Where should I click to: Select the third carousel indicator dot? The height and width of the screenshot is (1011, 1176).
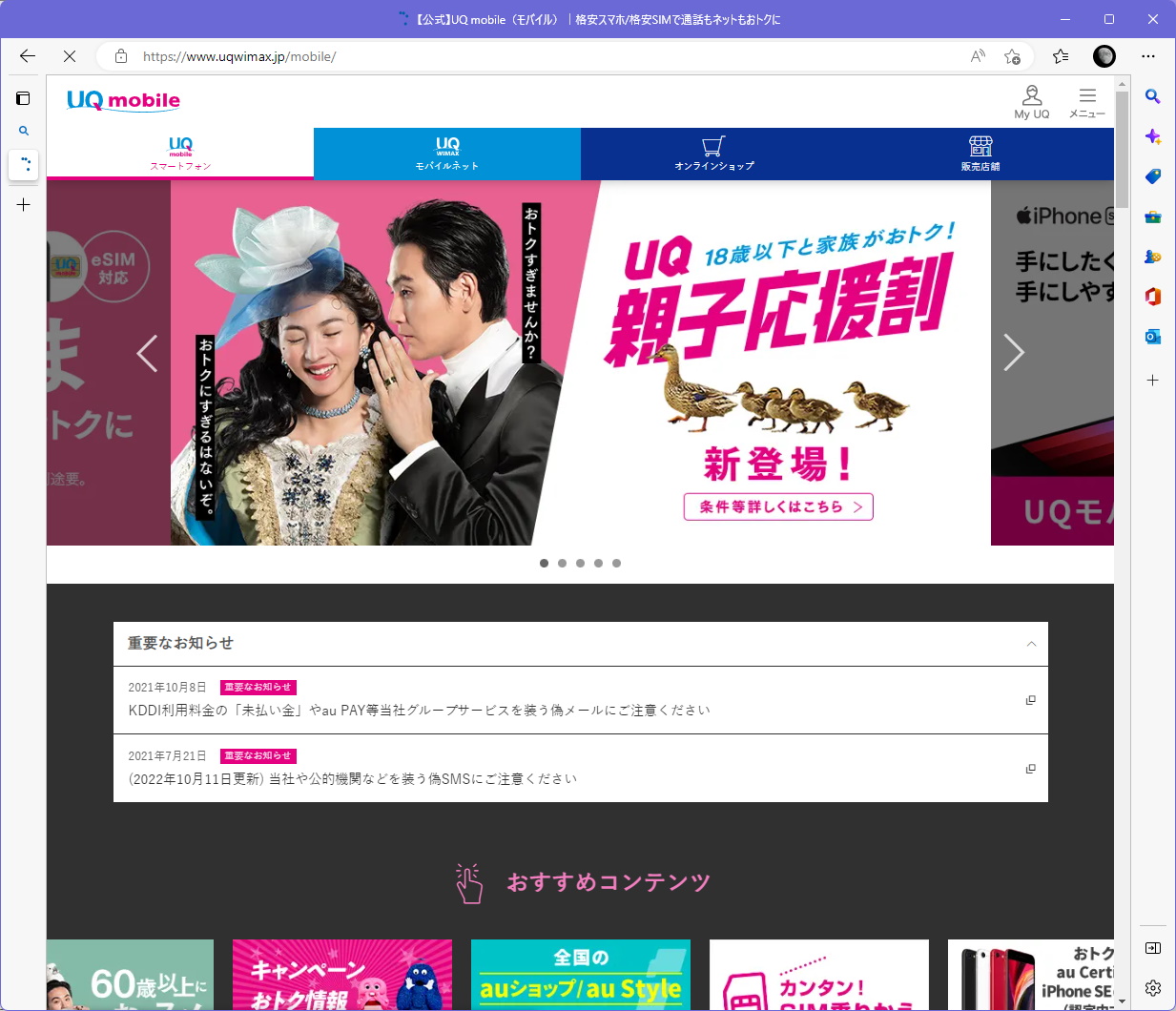[x=580, y=563]
